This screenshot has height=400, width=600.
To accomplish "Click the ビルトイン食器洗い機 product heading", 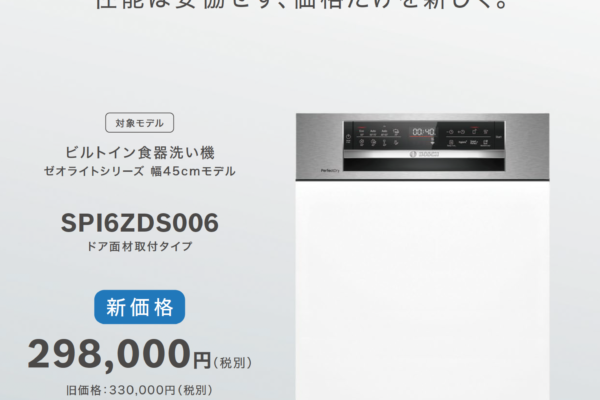I will 140,153.
